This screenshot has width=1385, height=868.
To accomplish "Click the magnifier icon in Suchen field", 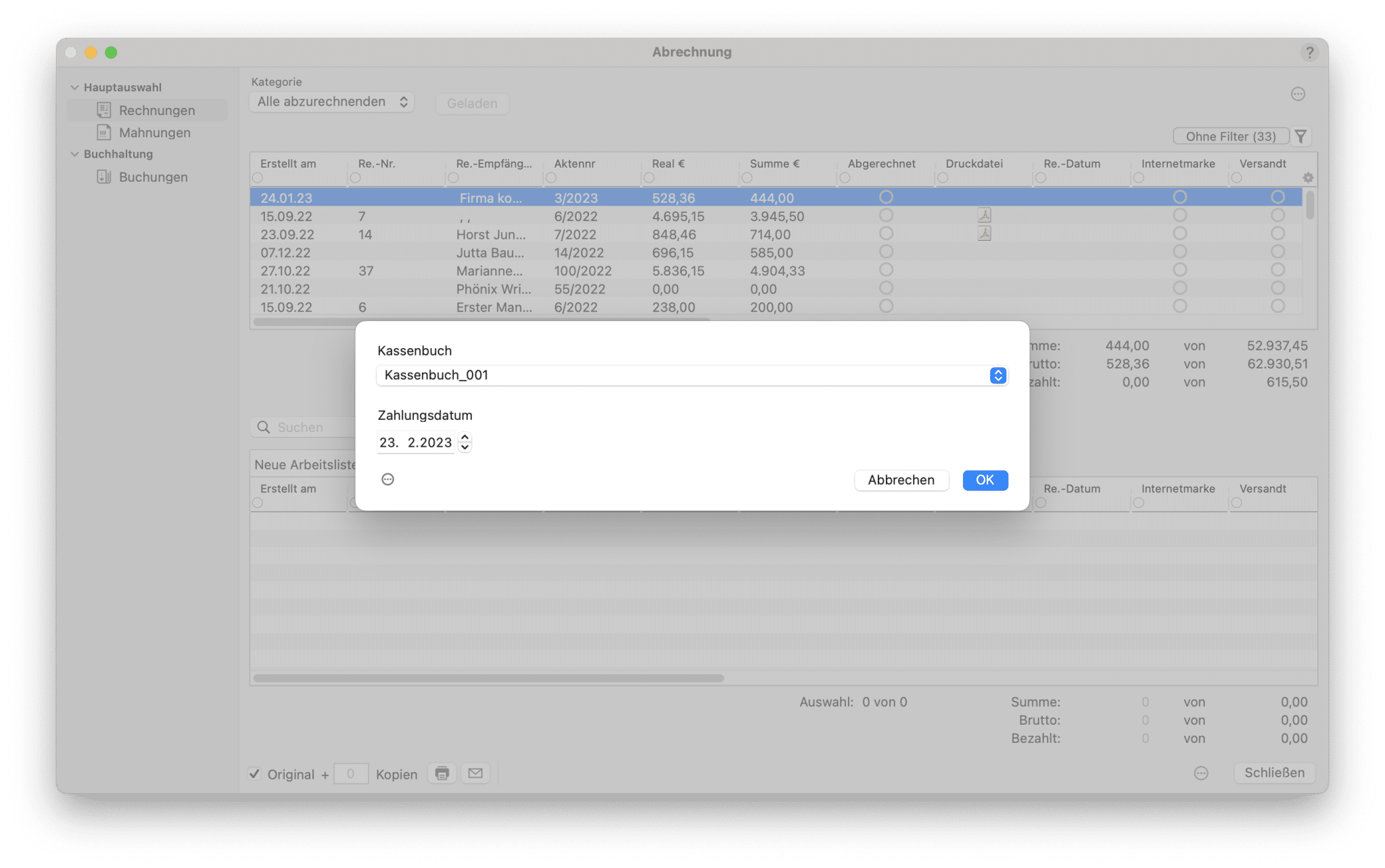I will click(x=264, y=427).
